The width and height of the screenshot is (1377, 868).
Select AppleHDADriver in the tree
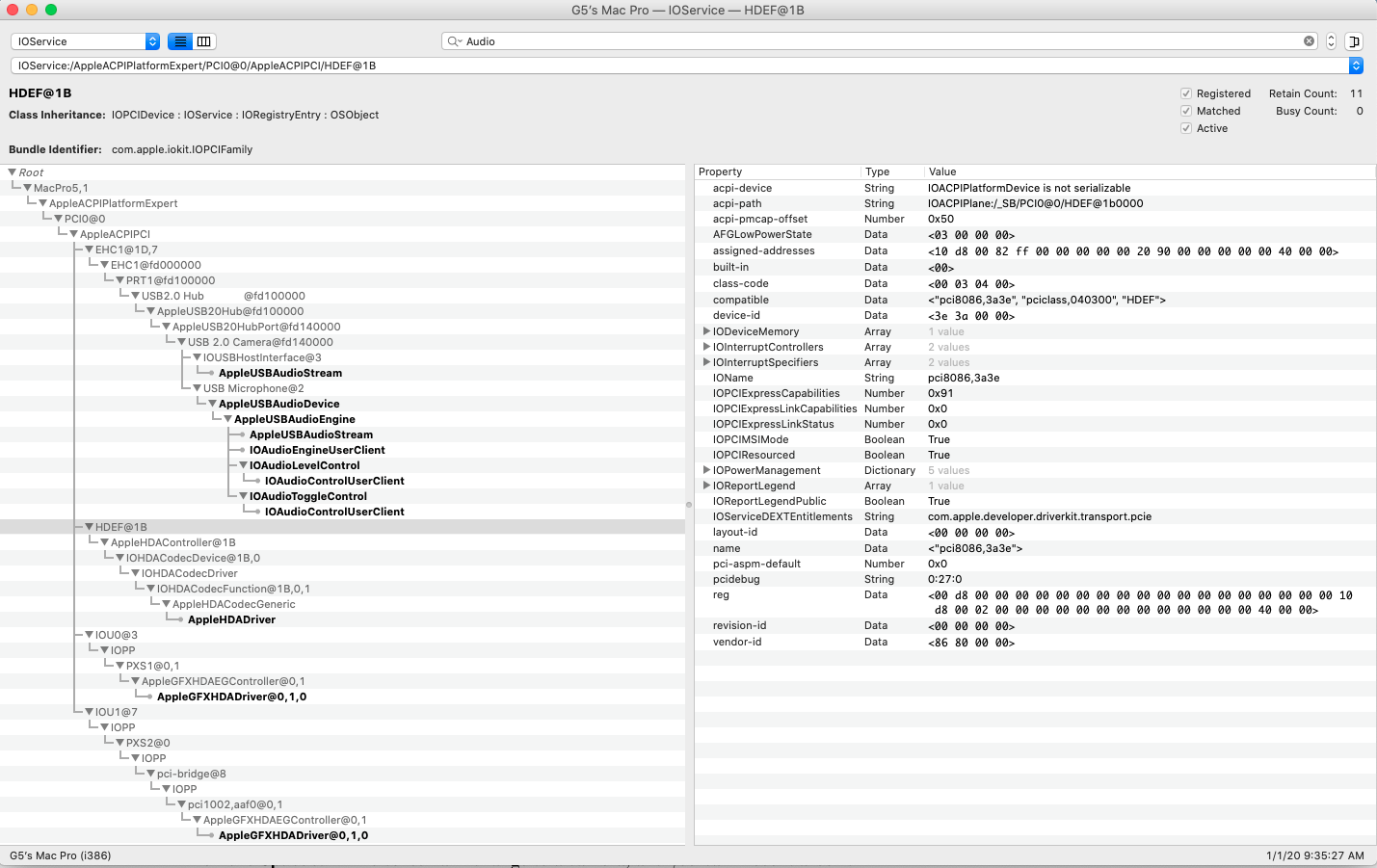[231, 619]
